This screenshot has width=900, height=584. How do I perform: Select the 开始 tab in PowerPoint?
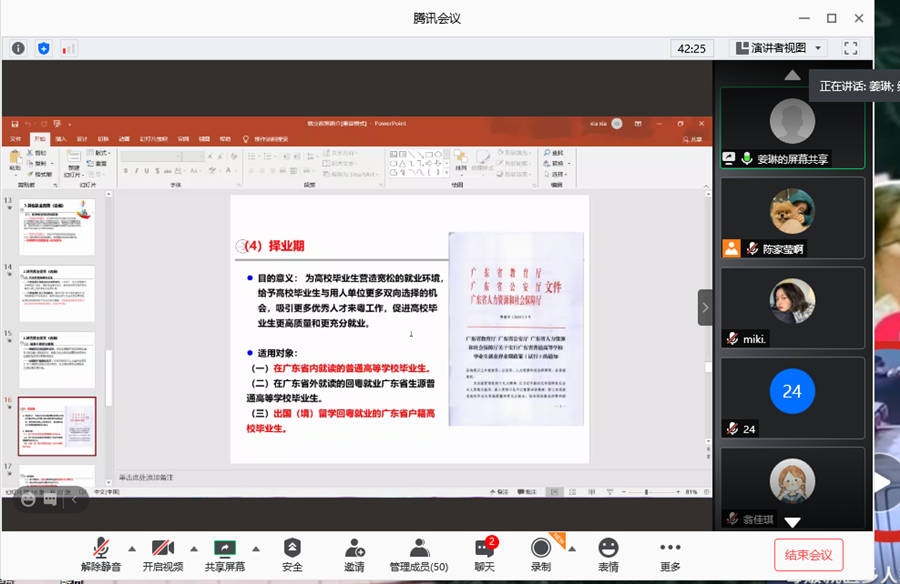pos(41,138)
